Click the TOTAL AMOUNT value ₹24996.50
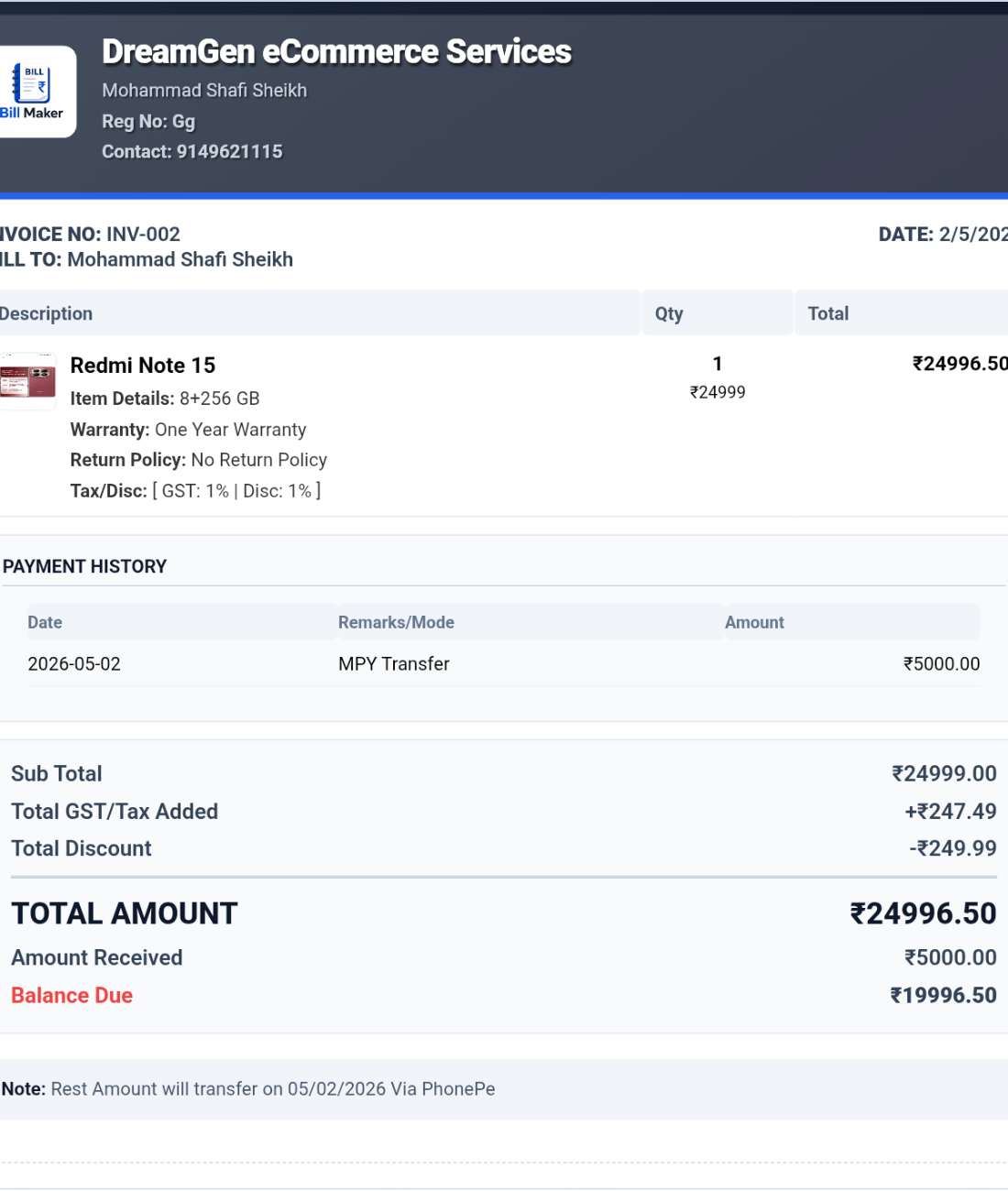 923,914
